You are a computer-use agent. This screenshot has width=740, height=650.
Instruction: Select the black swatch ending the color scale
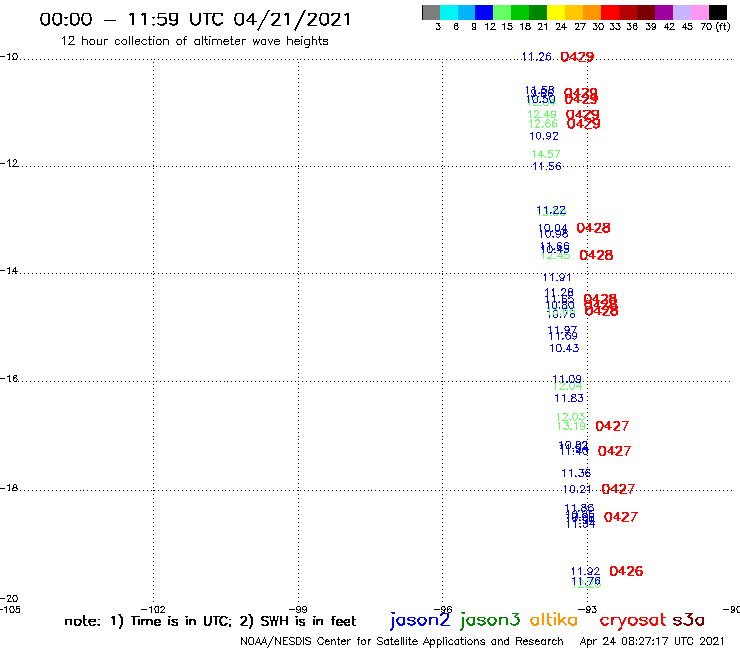718,12
